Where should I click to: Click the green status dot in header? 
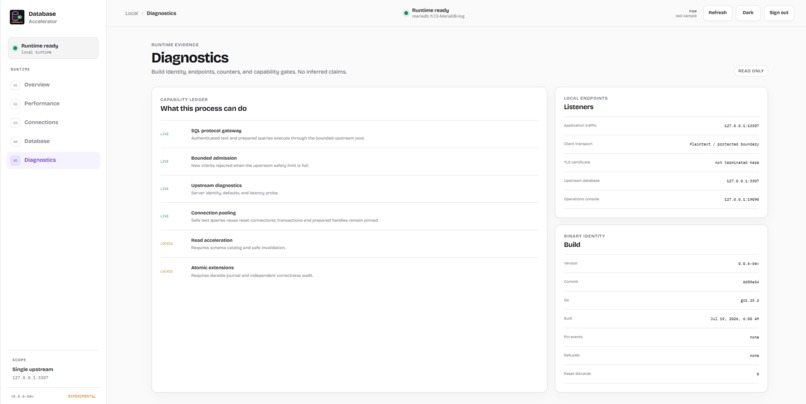coord(406,13)
